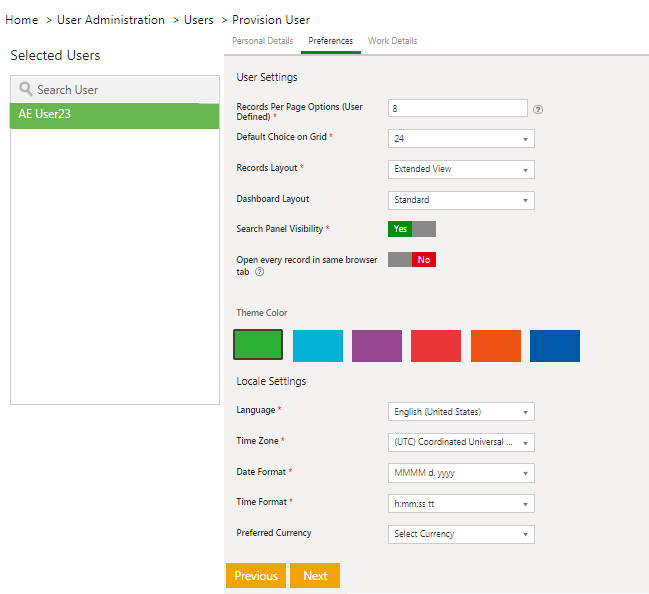Switch to the Personal Details tab
The height and width of the screenshot is (594, 649).
263,41
